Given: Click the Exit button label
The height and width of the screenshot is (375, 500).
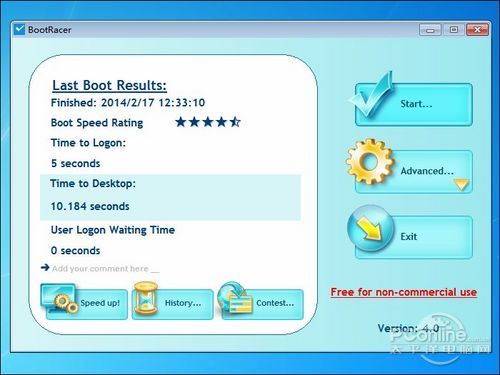Looking at the screenshot, I should (x=409, y=236).
